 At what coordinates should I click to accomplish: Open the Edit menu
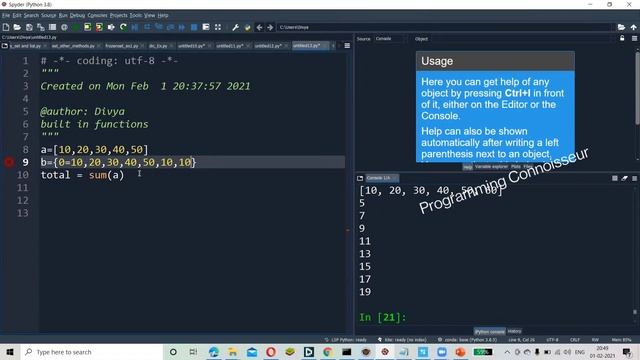[17, 15]
